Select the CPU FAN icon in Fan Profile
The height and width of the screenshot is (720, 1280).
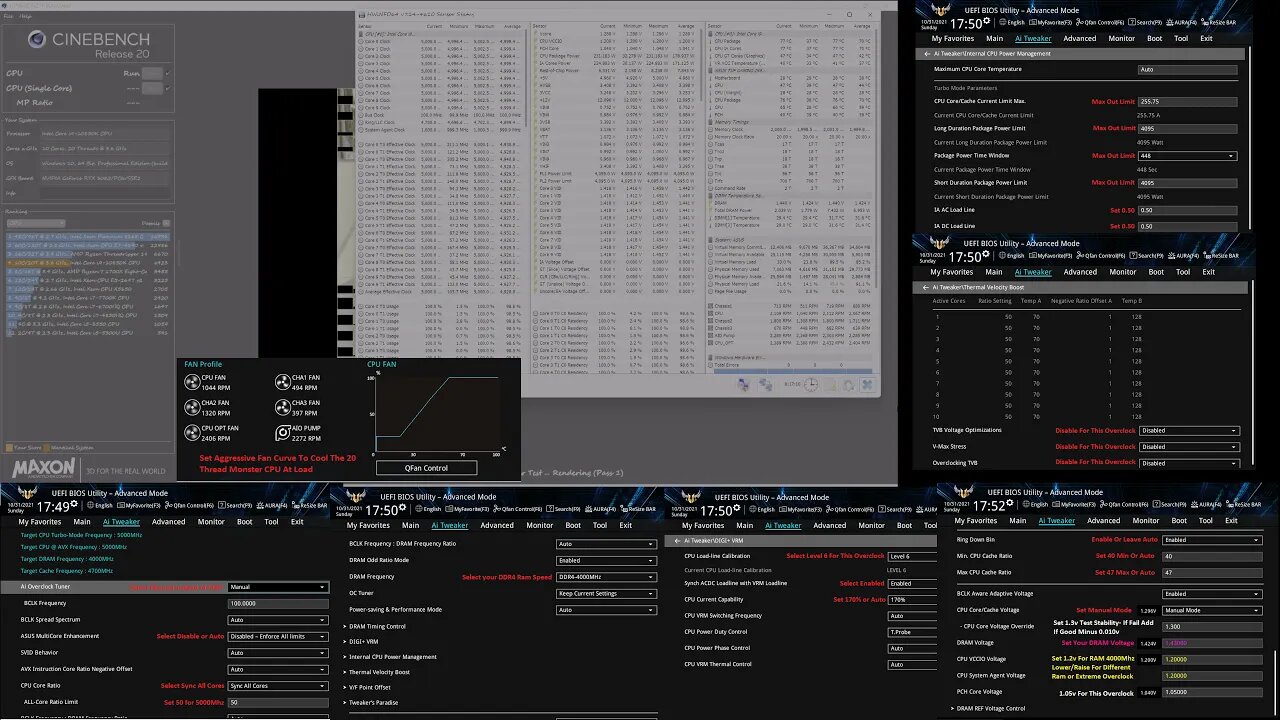[x=193, y=382]
